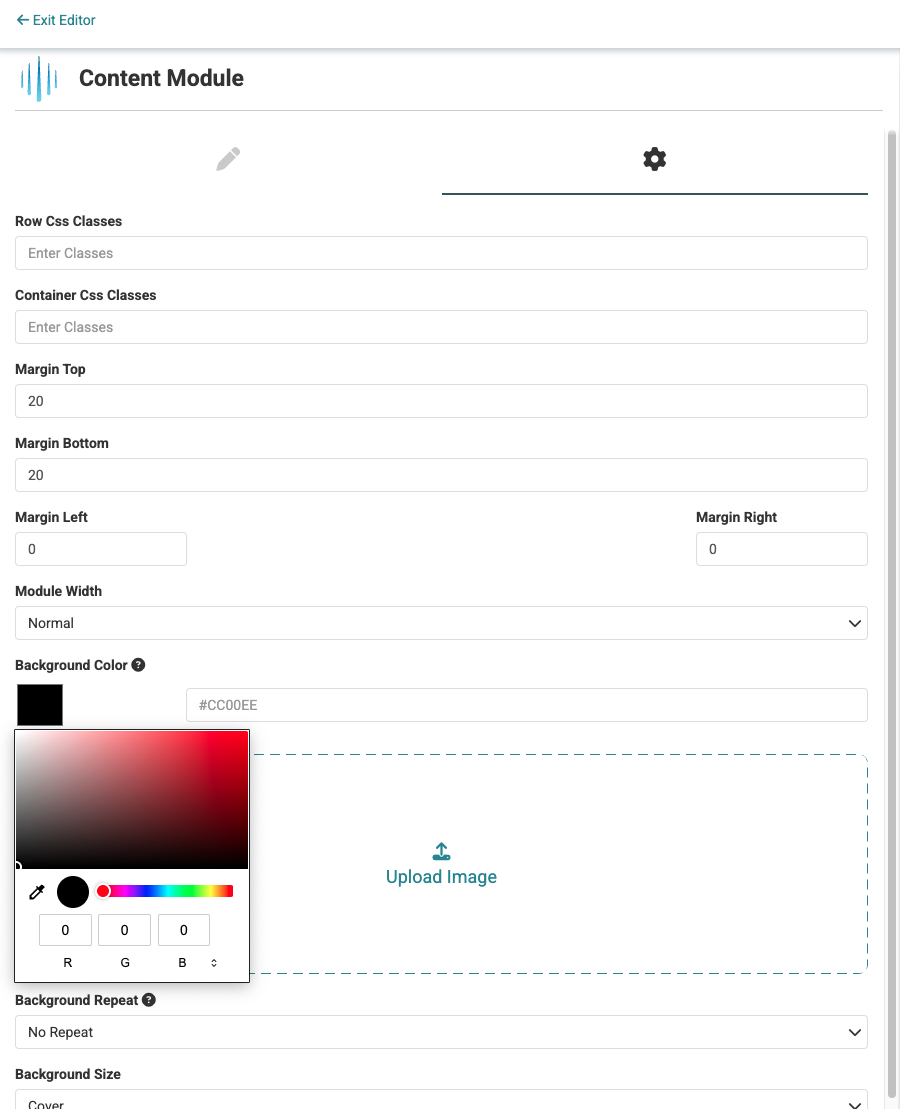This screenshot has height=1109, width=900.
Task: Click inside the color saturation gradient area
Action: 131,799
